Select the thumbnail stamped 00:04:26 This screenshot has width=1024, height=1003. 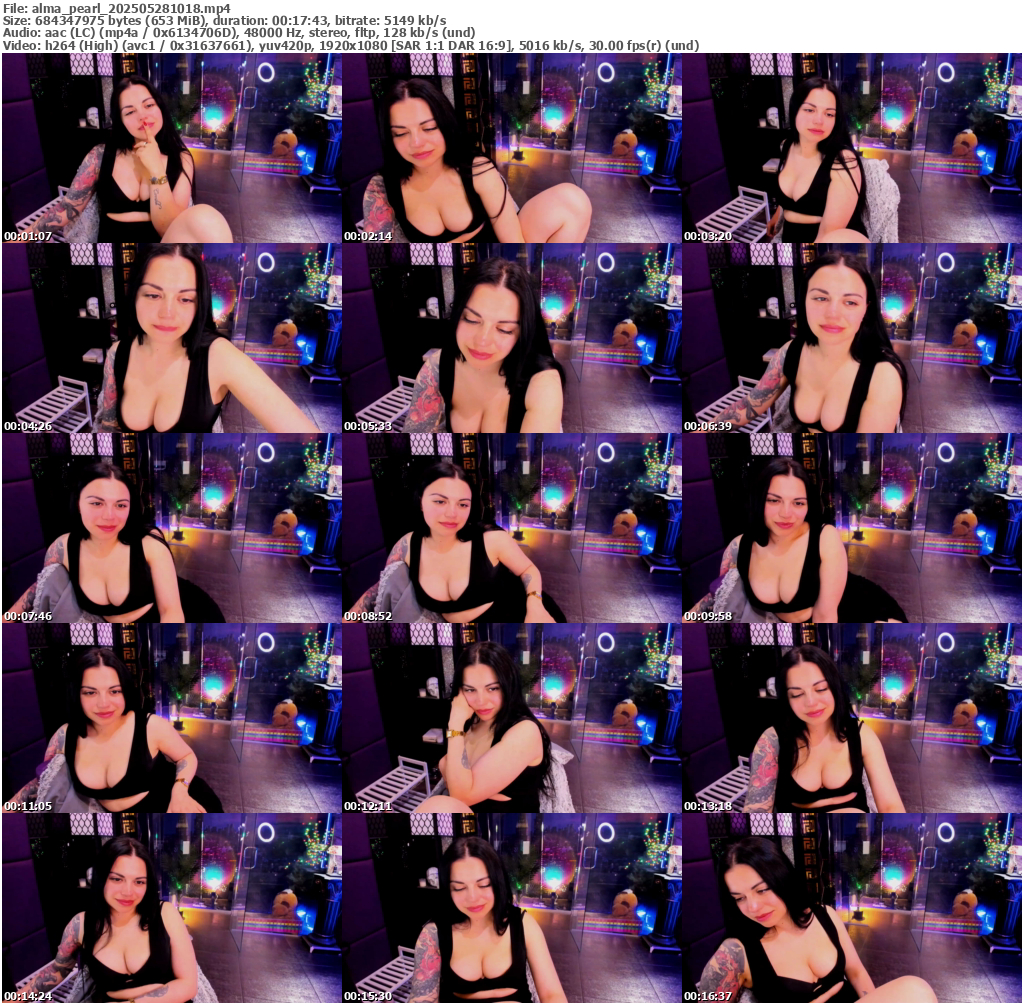172,338
